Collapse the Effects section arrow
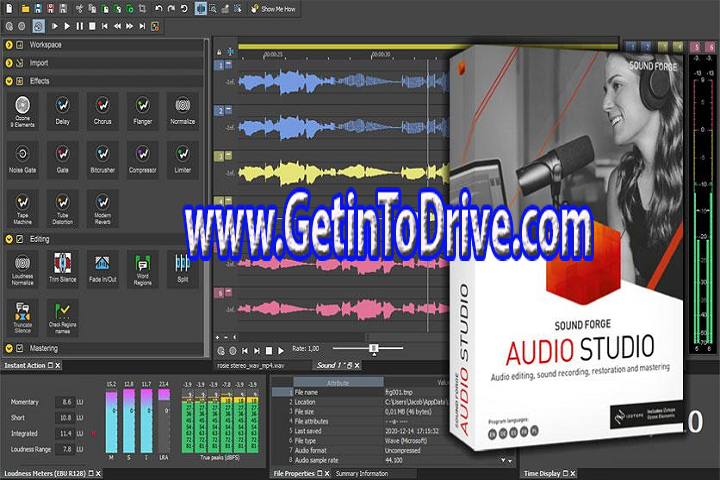Screen dimensions: 720x480 click(9, 81)
